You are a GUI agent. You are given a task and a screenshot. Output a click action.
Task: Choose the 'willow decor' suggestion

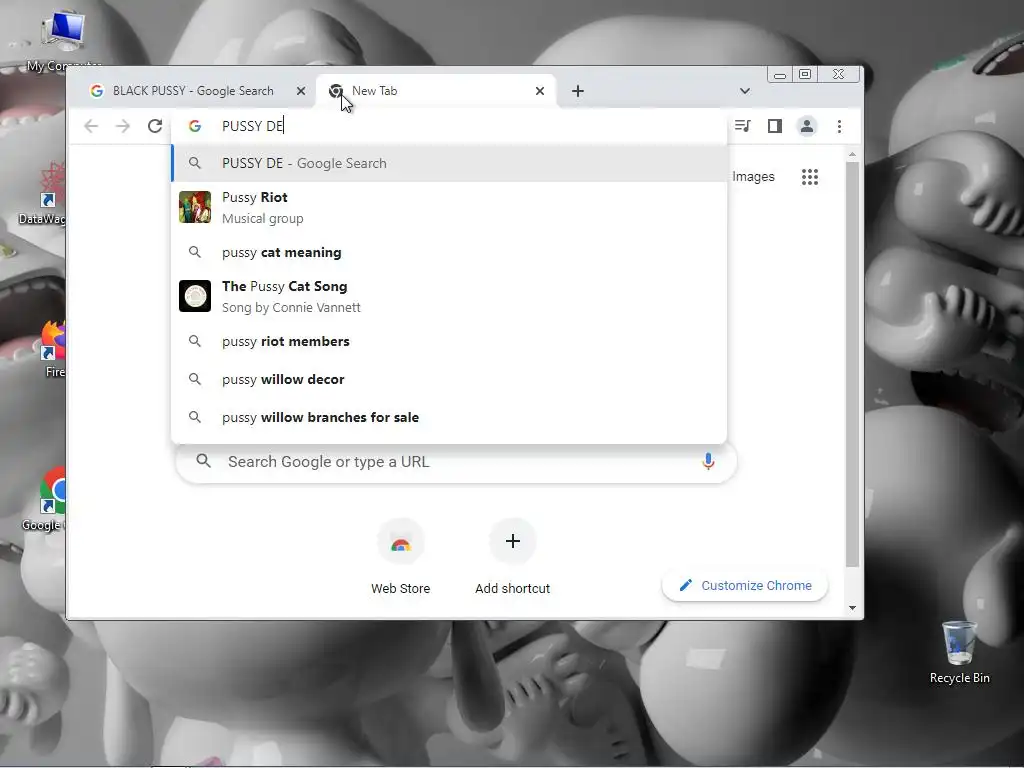click(449, 379)
